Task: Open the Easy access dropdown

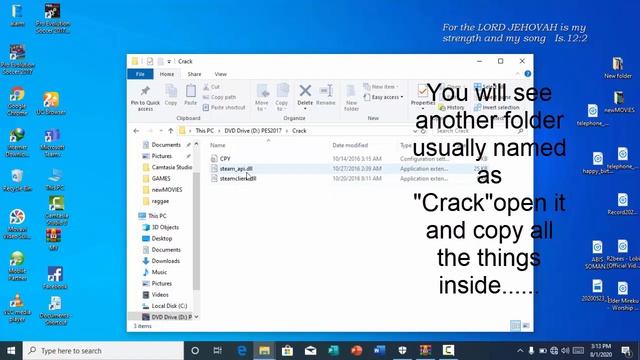Action: 383,97
